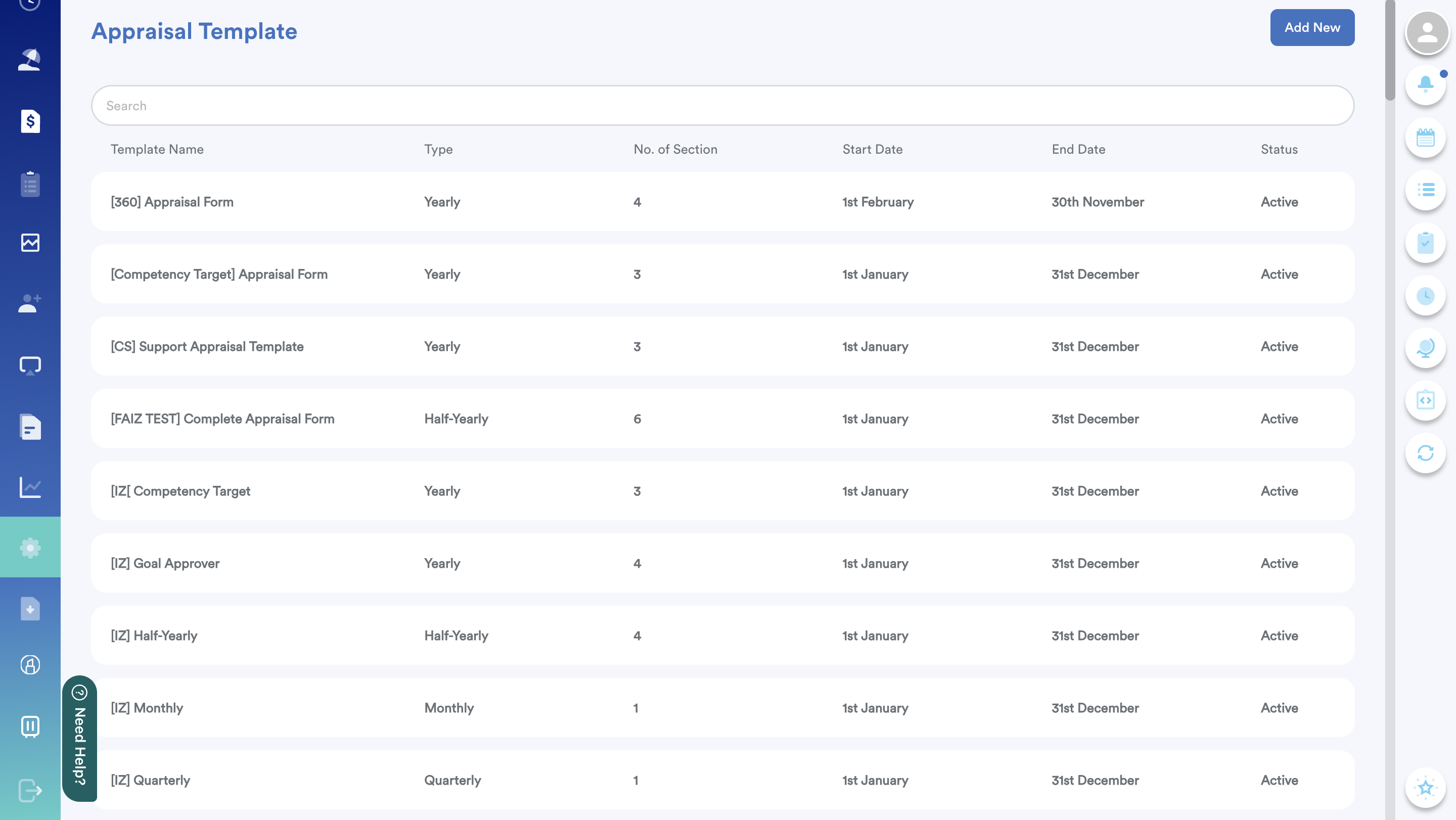Open the line chart analytics sidebar icon

point(30,486)
